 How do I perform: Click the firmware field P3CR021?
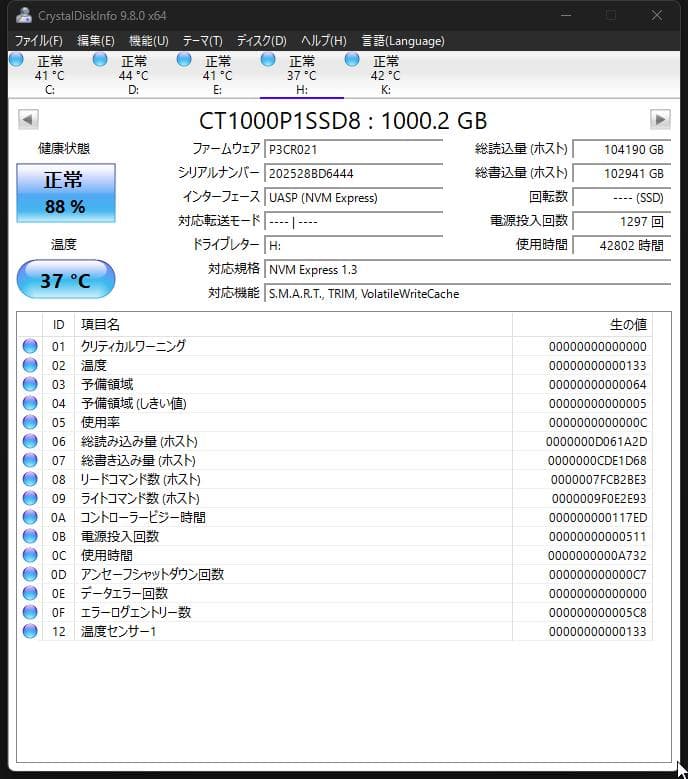point(353,150)
